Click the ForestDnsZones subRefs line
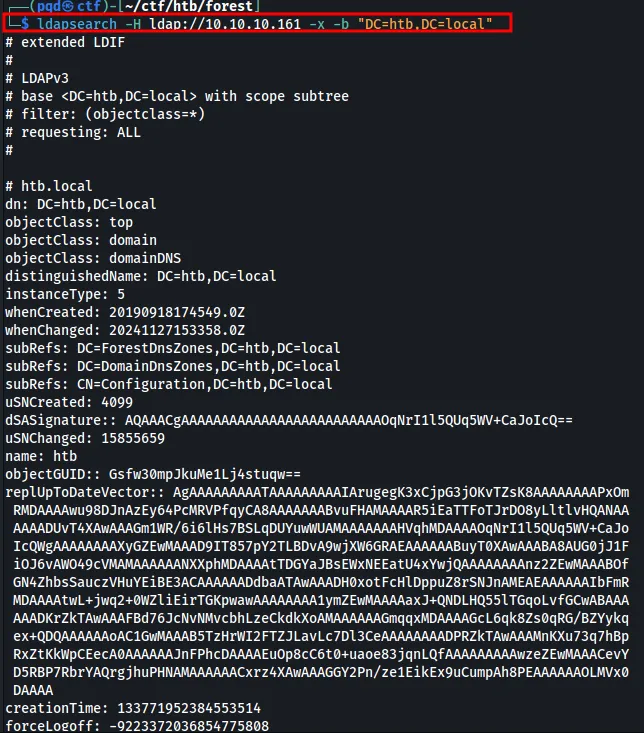The height and width of the screenshot is (733, 644). (x=172, y=348)
